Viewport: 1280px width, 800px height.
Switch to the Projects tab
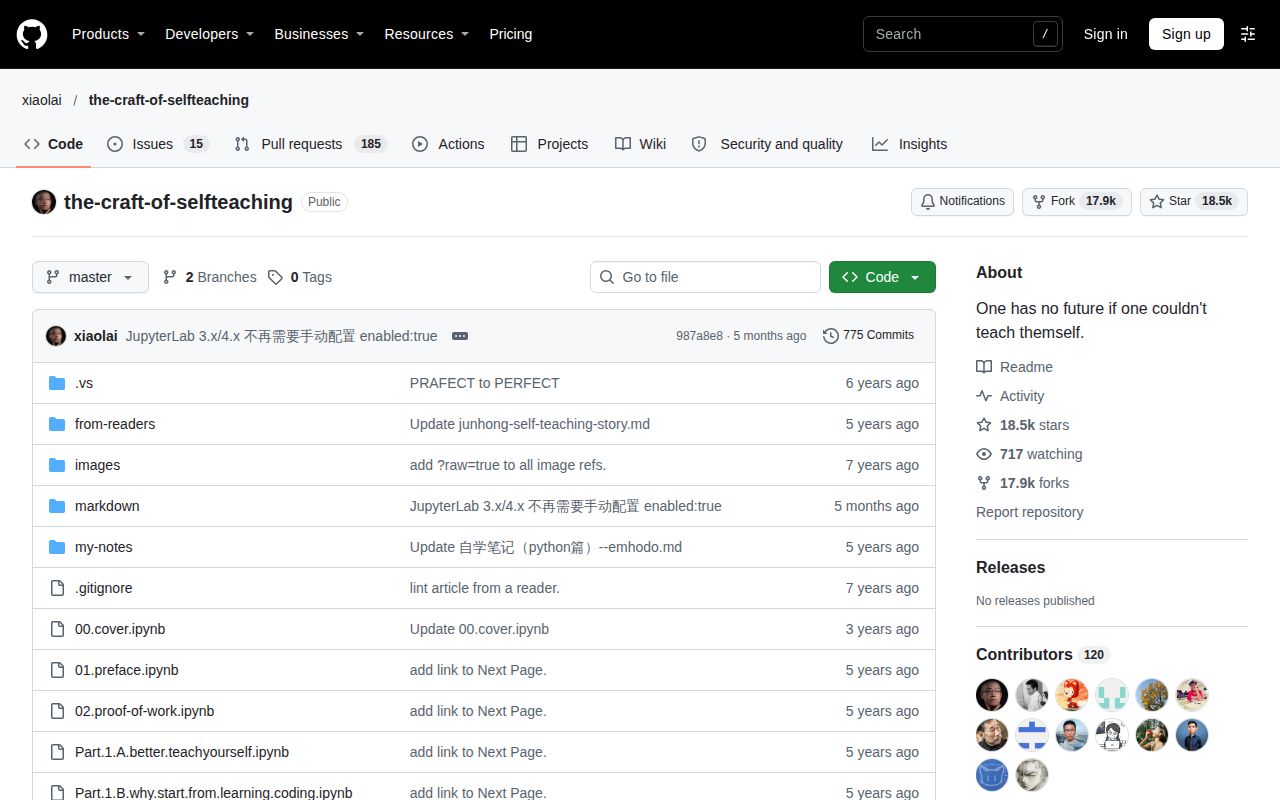point(549,144)
